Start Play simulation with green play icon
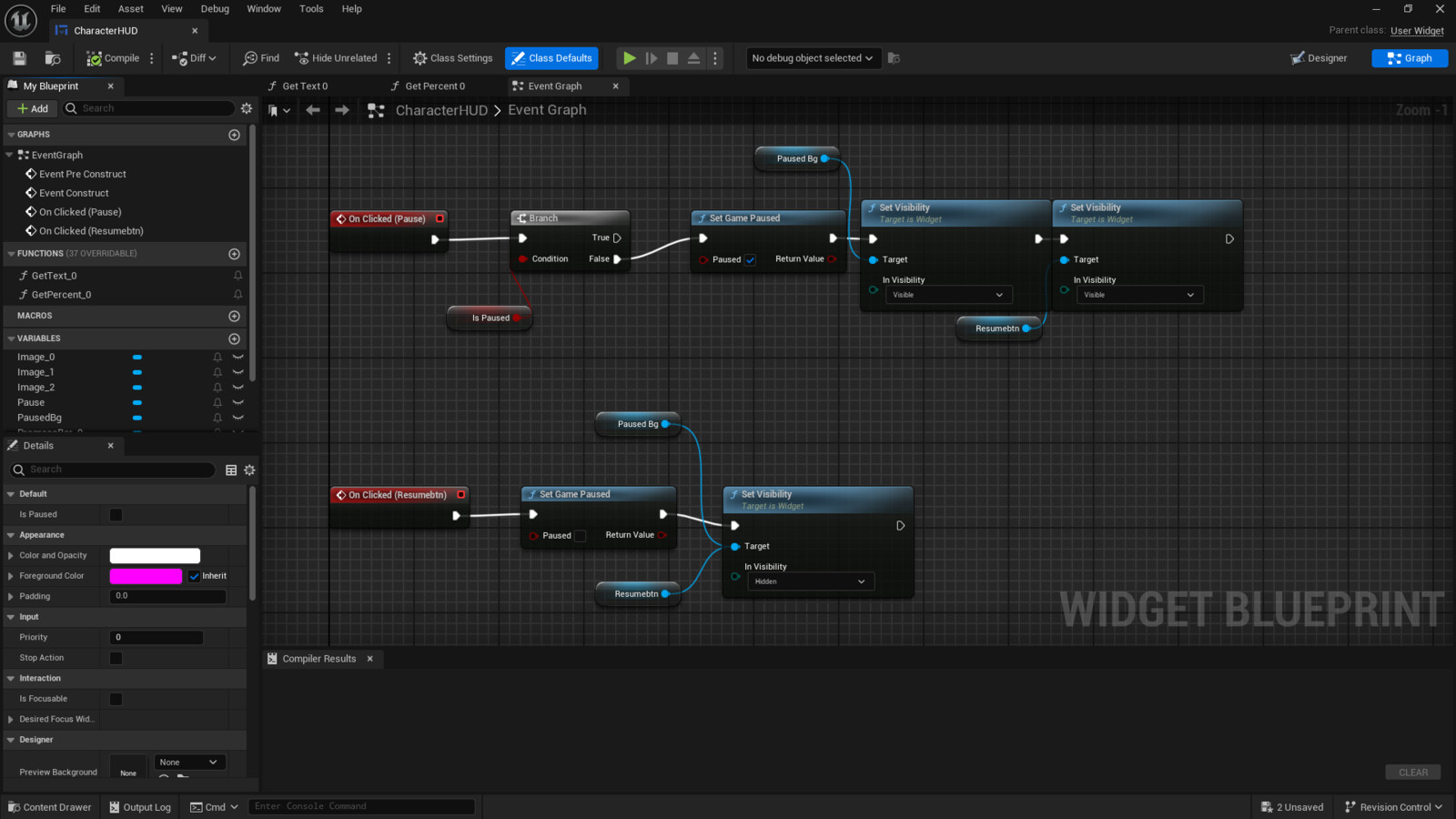This screenshot has width=1456, height=819. point(629,58)
